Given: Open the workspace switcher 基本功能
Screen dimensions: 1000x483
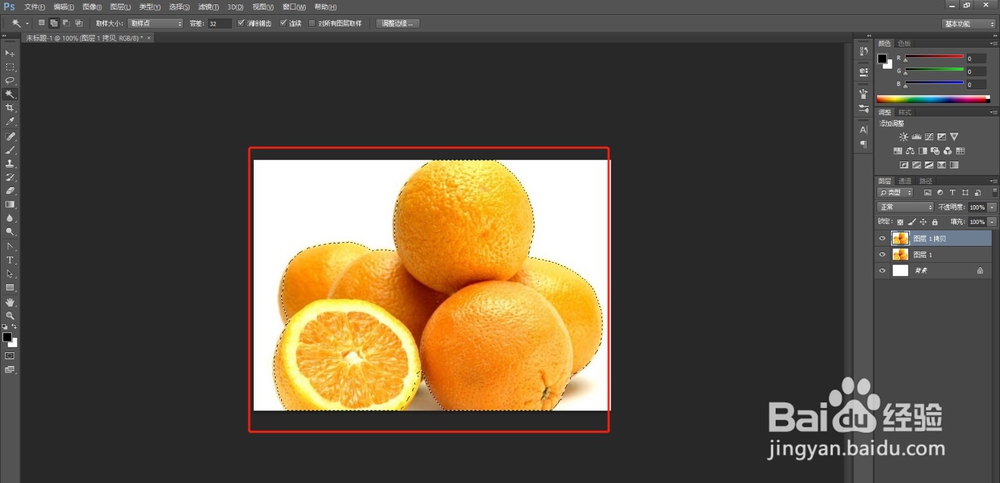Looking at the screenshot, I should click(967, 24).
